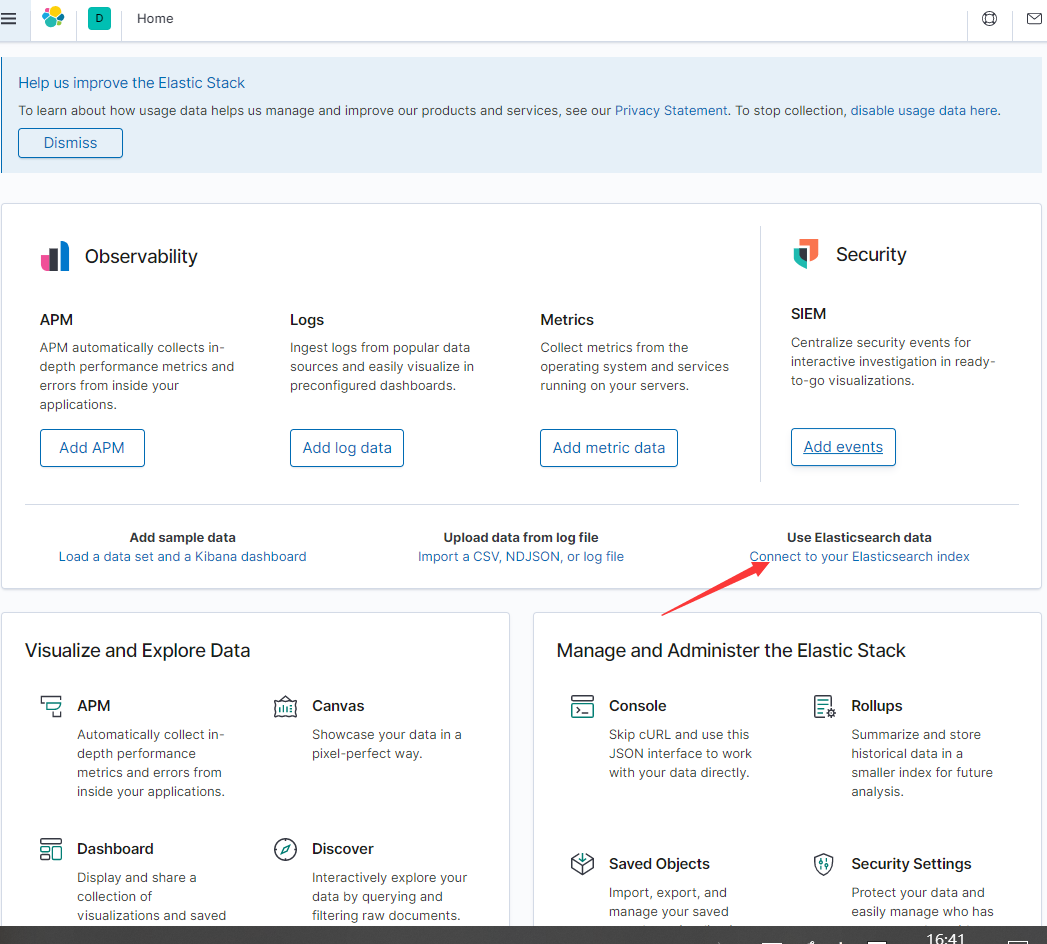Click the Discover compass icon
Screen dimensions: 1047x944
click(285, 849)
